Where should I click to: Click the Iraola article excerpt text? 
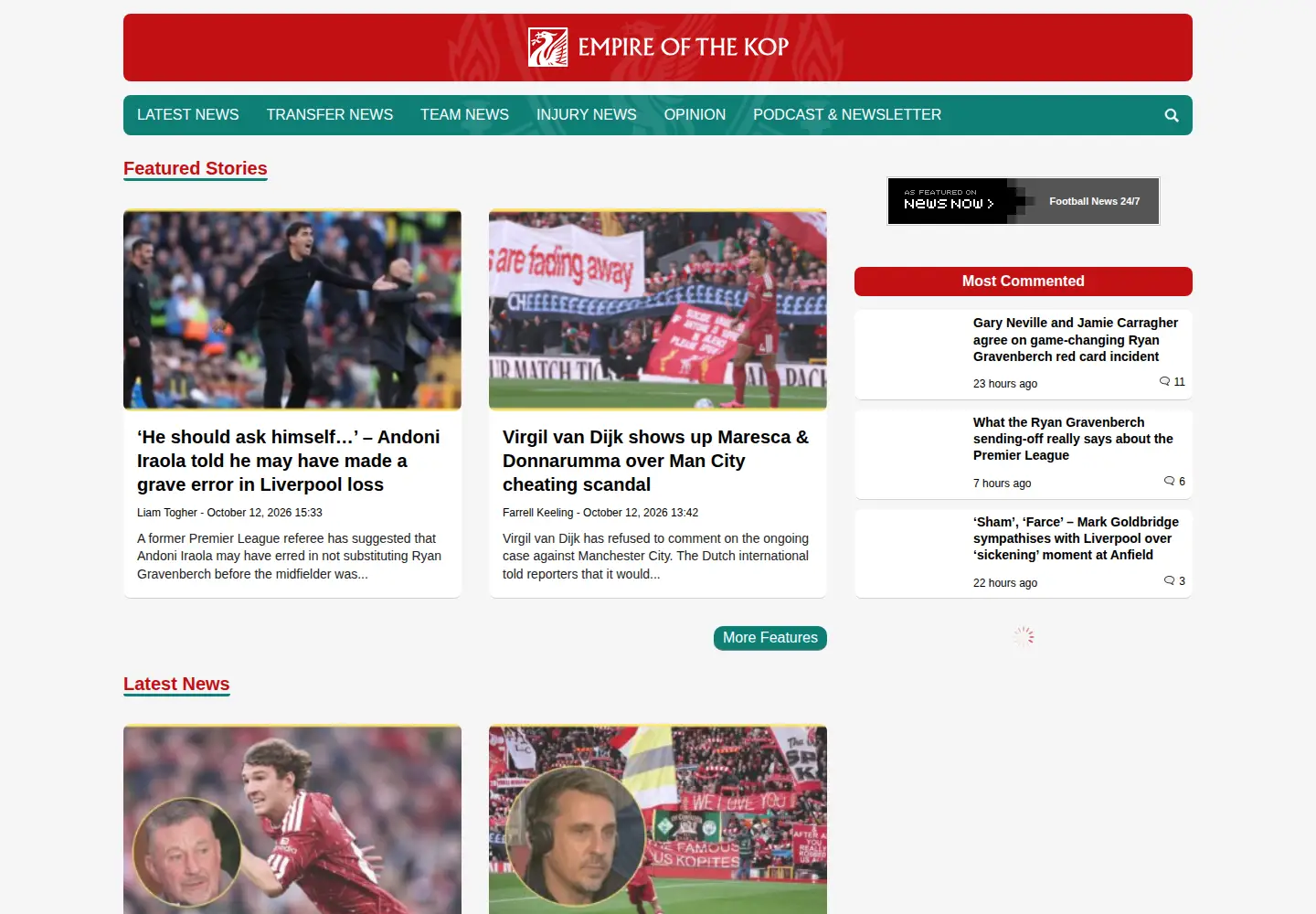pos(290,556)
